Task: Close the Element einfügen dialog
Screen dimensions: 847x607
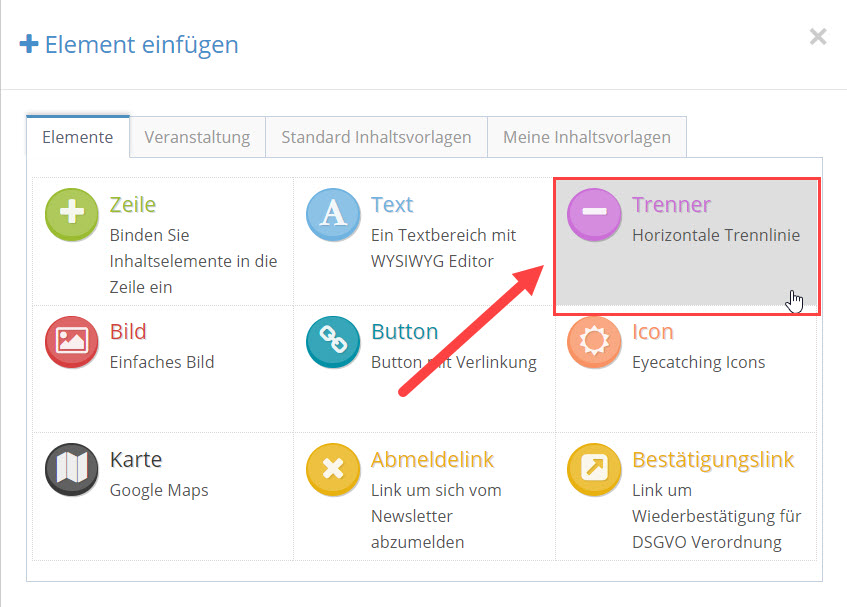Action: click(x=818, y=37)
